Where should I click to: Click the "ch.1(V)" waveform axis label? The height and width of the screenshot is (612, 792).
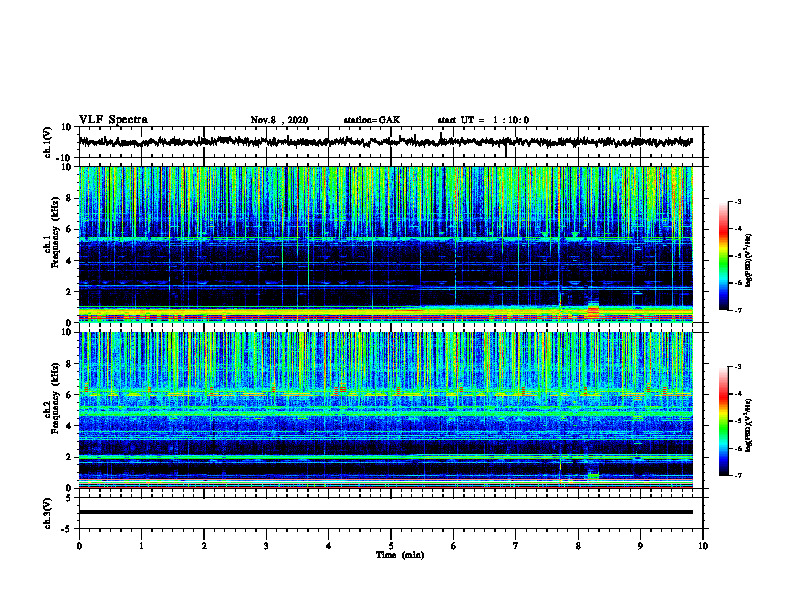[x=48, y=142]
